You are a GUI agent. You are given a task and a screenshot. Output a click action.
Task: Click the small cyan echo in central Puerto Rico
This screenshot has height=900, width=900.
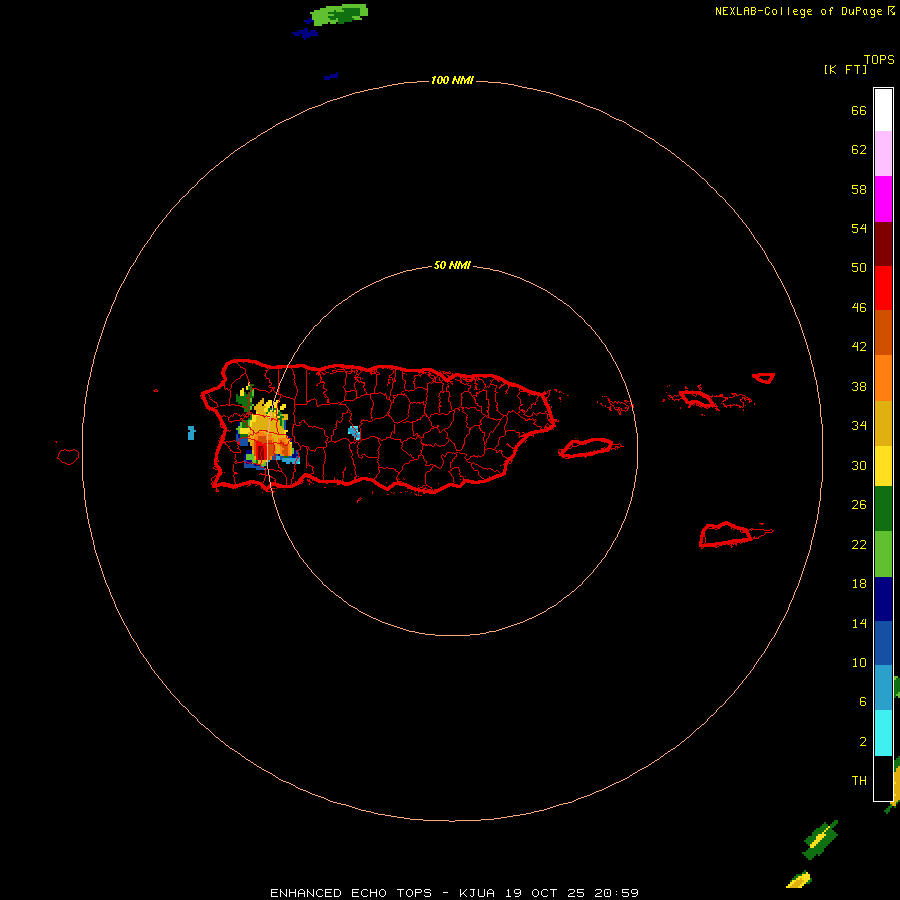coord(354,433)
